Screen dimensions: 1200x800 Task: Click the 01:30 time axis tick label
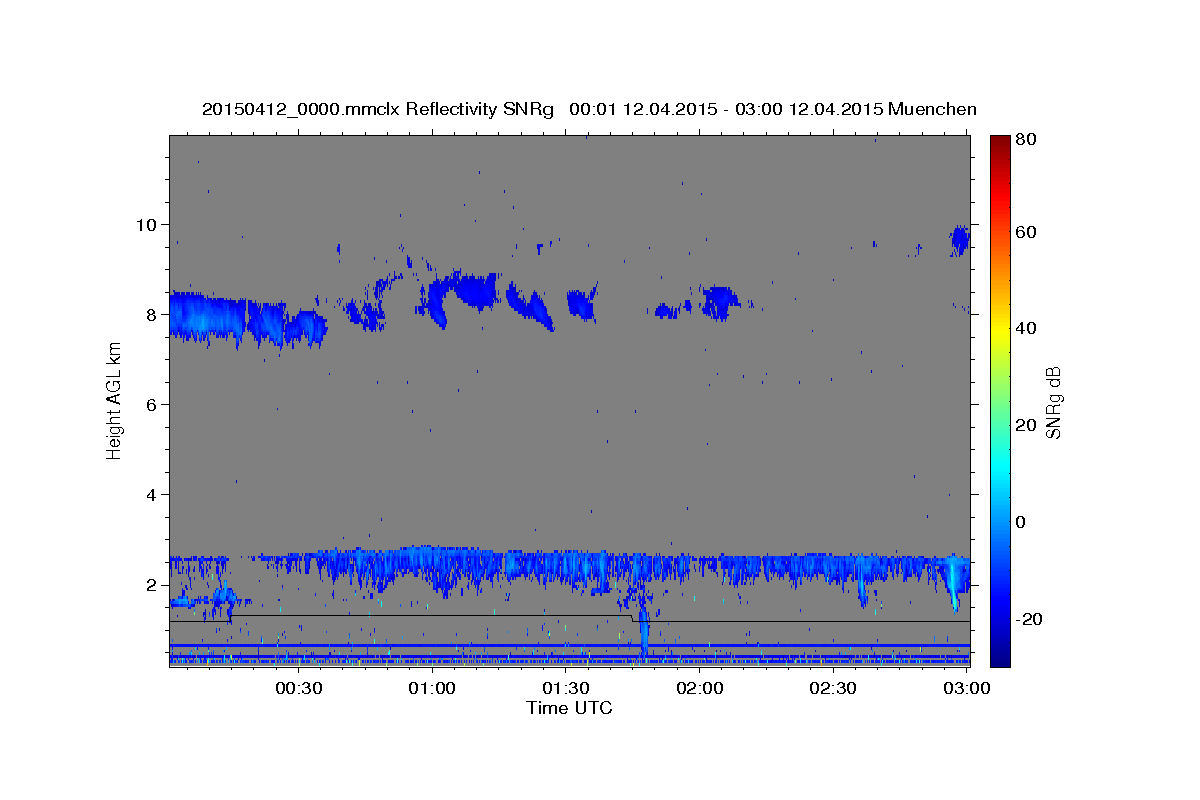(566, 688)
